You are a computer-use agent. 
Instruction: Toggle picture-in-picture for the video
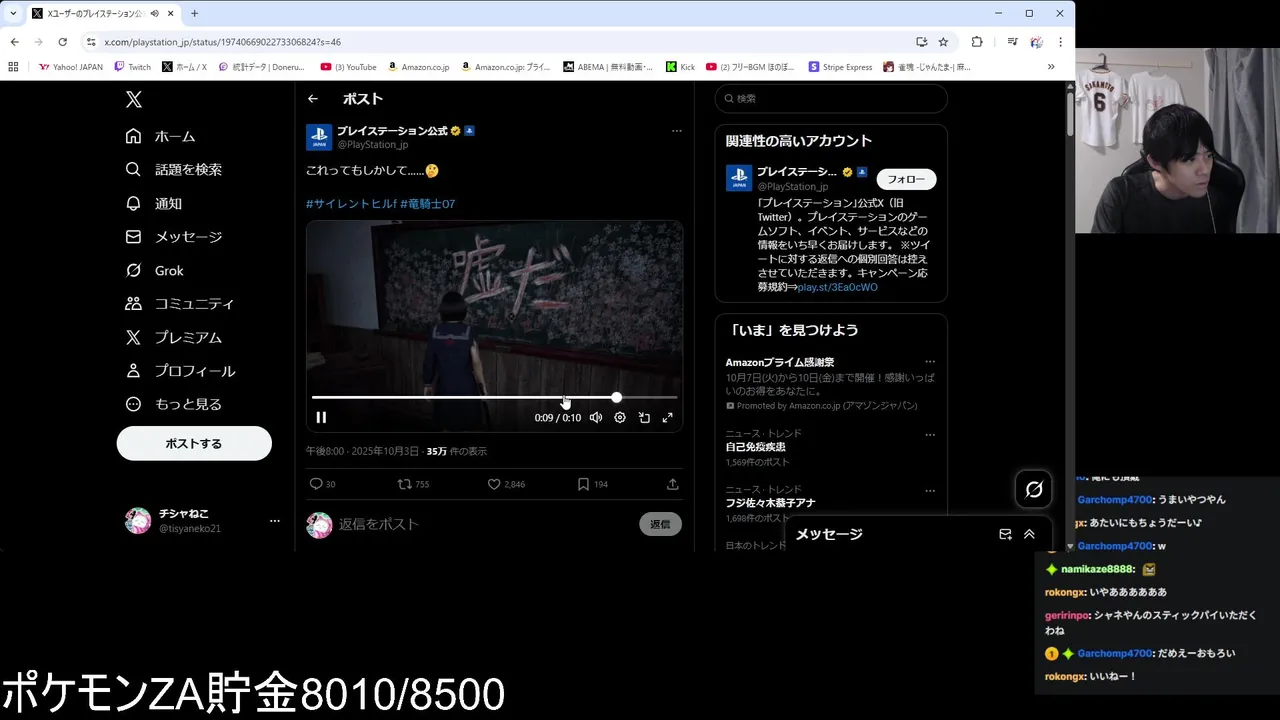click(x=644, y=418)
